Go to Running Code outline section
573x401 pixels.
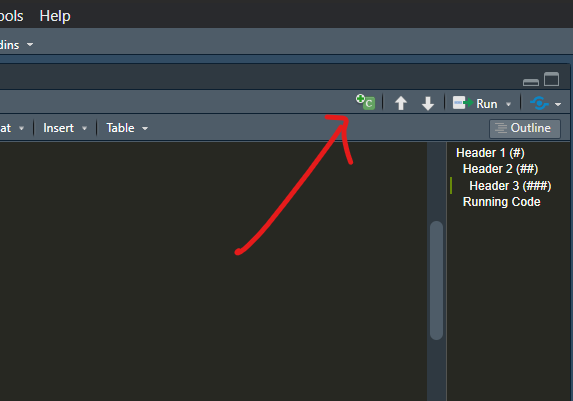tap(501, 202)
